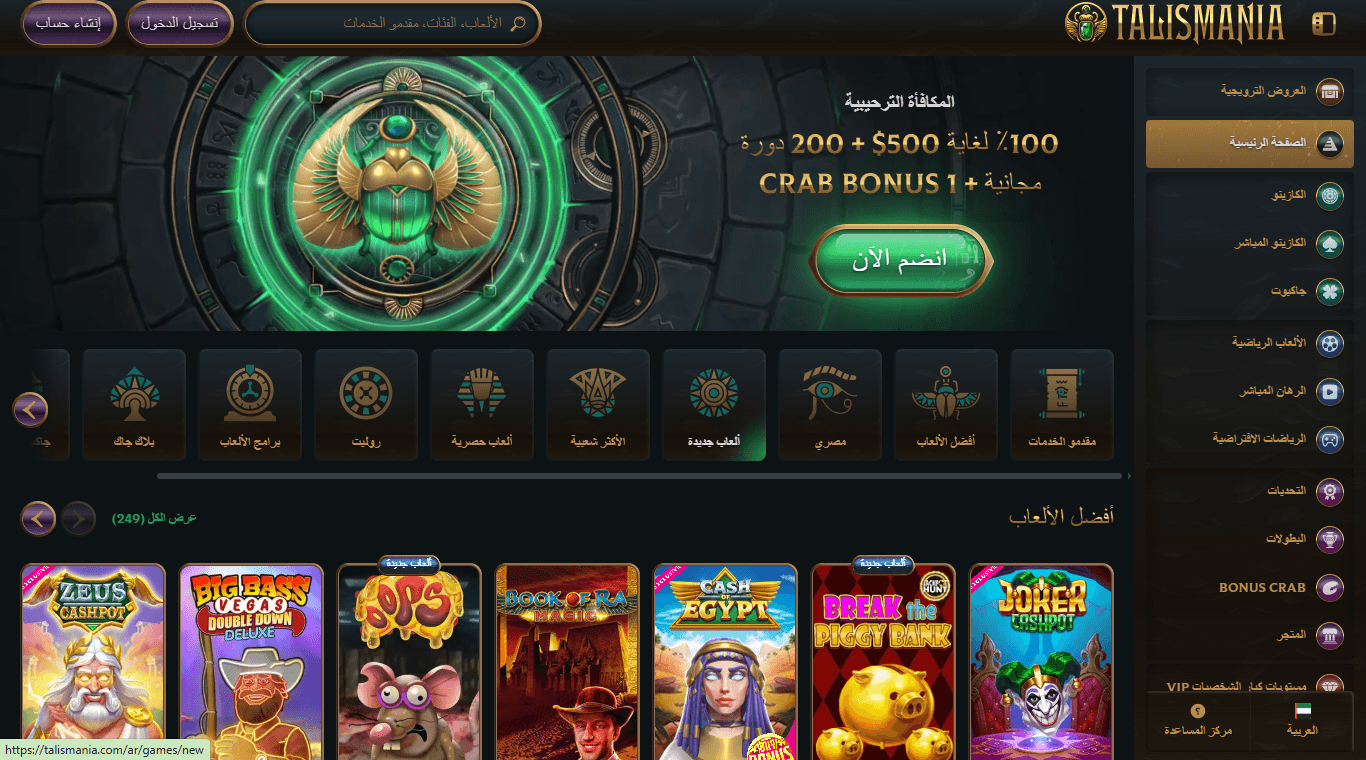Select the Blackjack category tile
Screen dimensions: 1366x760
click(x=134, y=405)
